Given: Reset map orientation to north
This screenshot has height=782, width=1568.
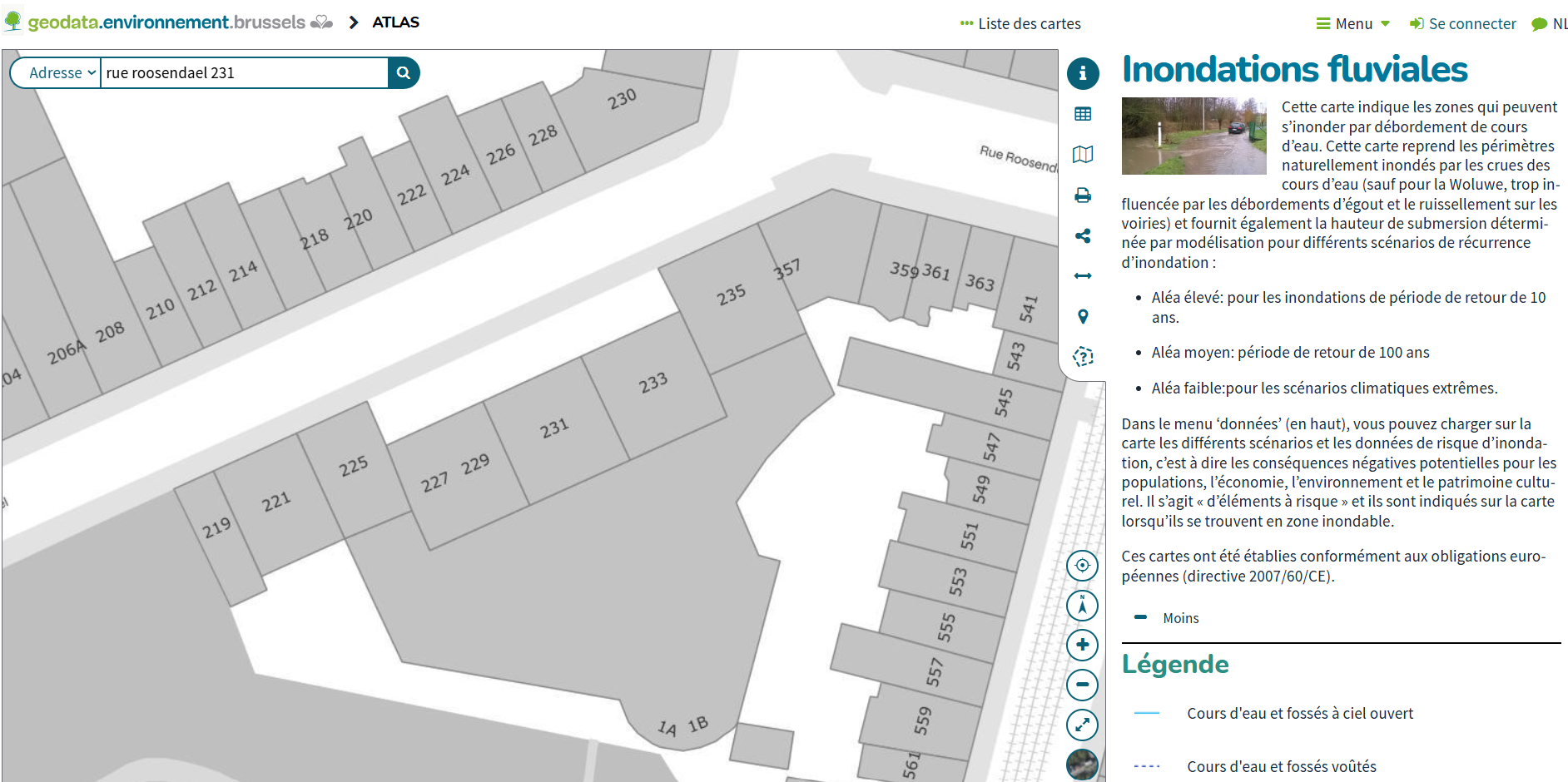Looking at the screenshot, I should 1082,606.
